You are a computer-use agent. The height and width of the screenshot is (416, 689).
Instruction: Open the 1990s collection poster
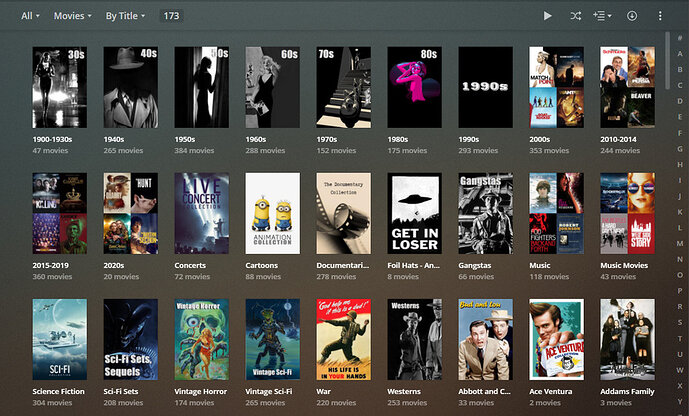point(486,87)
